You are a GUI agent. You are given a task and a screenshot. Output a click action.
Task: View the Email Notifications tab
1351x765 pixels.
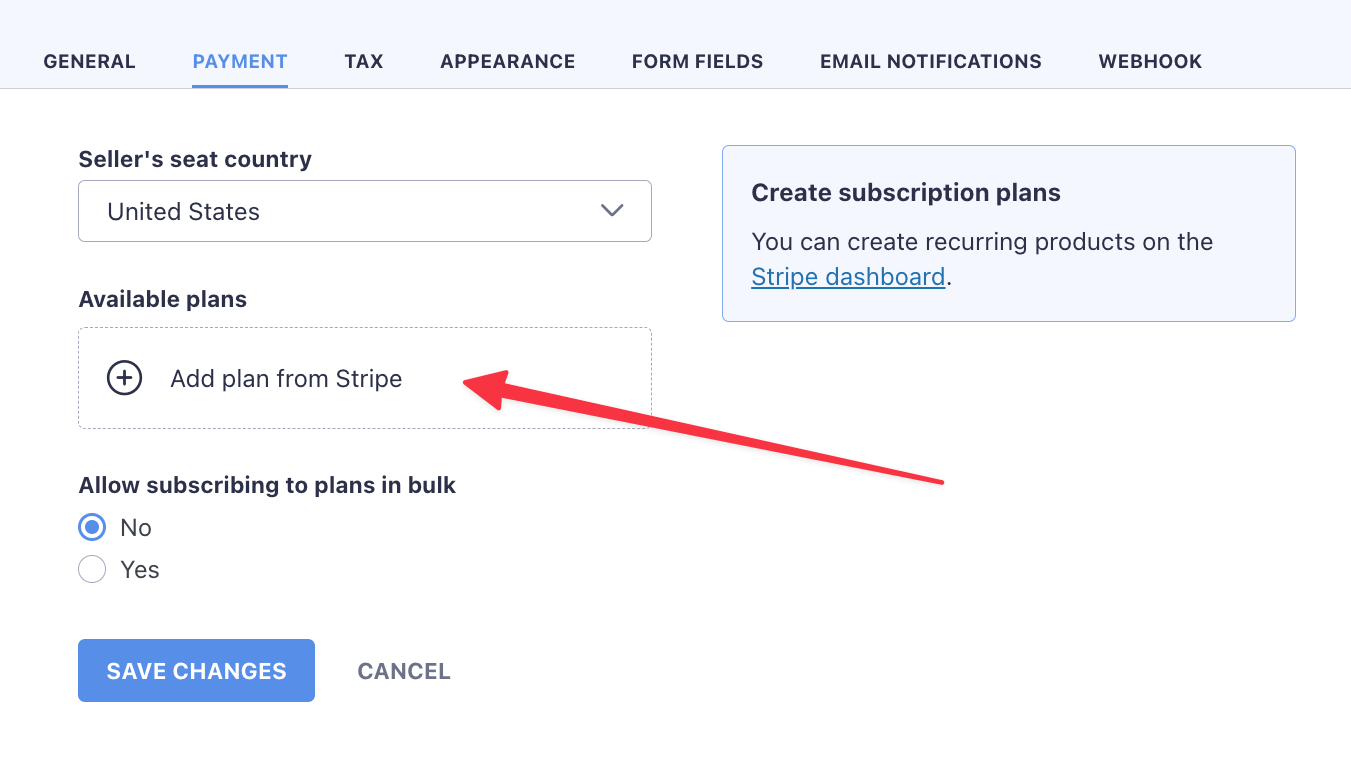(x=930, y=62)
